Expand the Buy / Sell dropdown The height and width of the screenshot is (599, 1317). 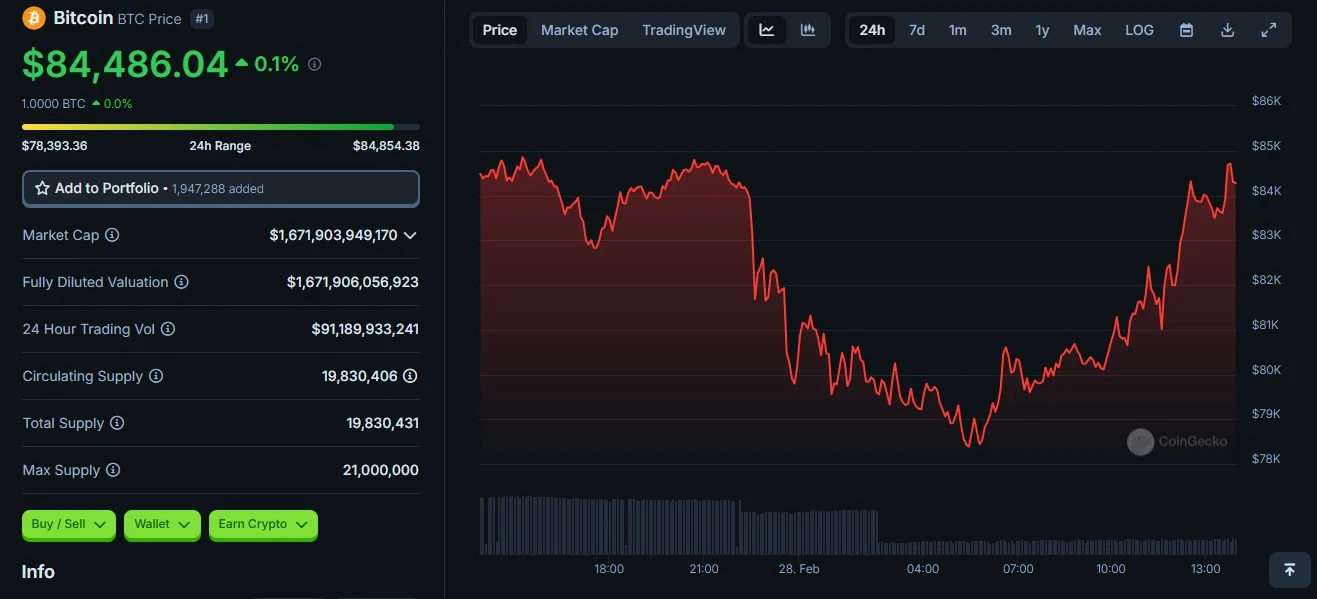[x=68, y=524]
